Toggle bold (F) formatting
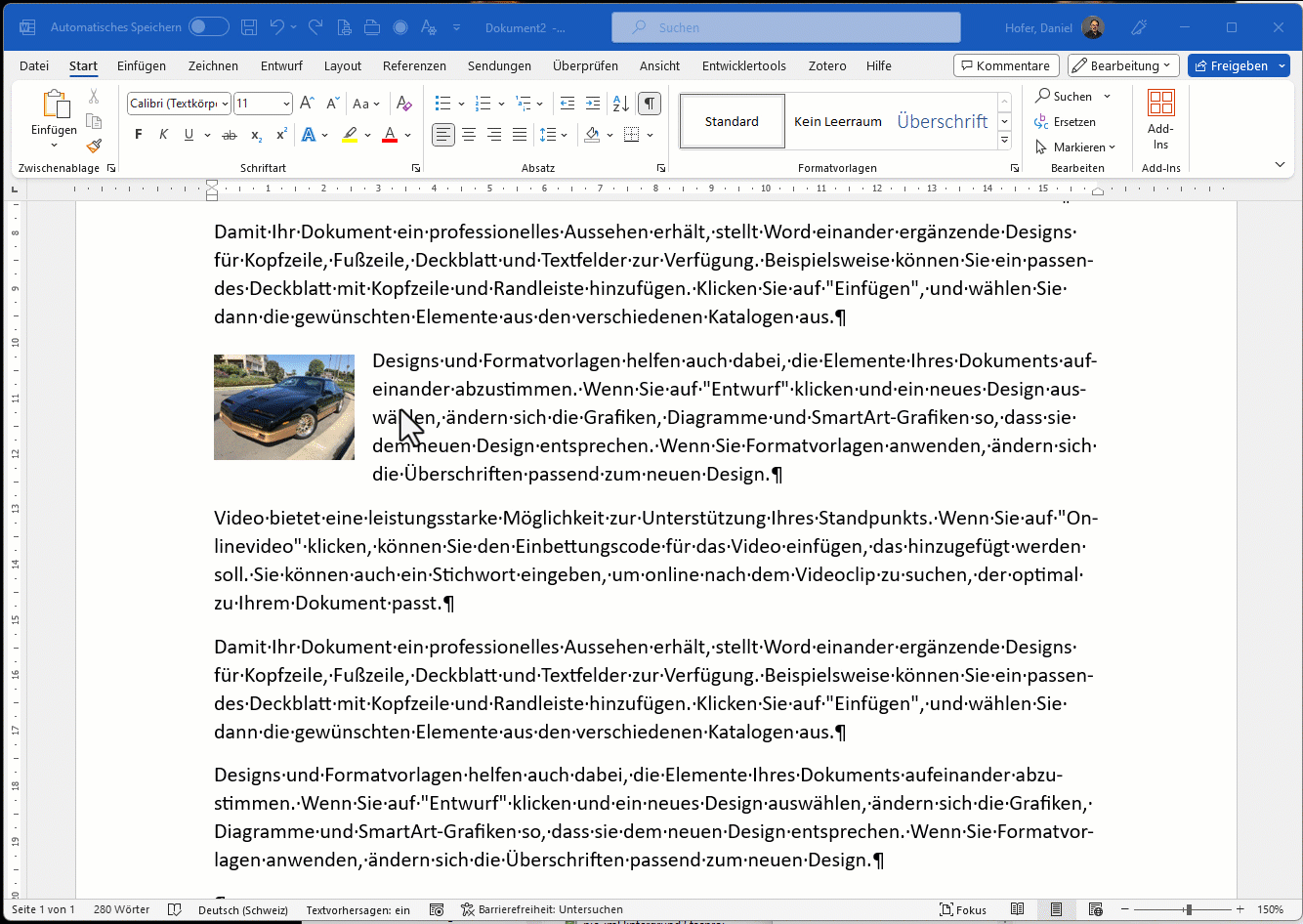Screen dimensions: 1303x924 (138, 135)
